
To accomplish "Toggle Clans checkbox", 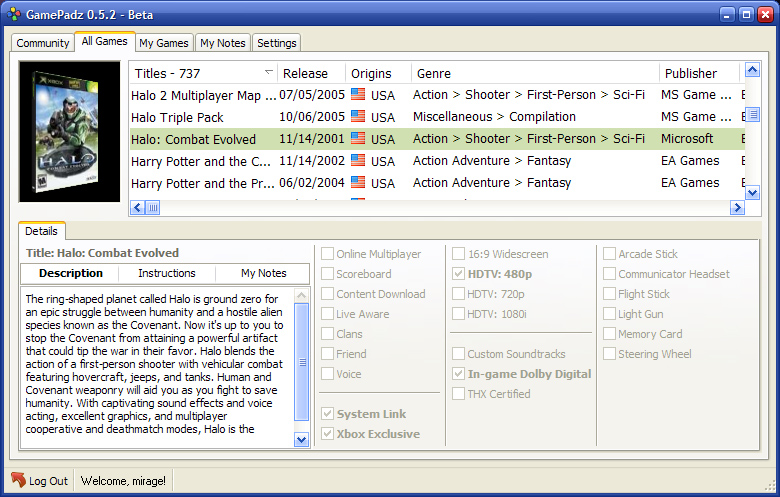I will point(327,334).
